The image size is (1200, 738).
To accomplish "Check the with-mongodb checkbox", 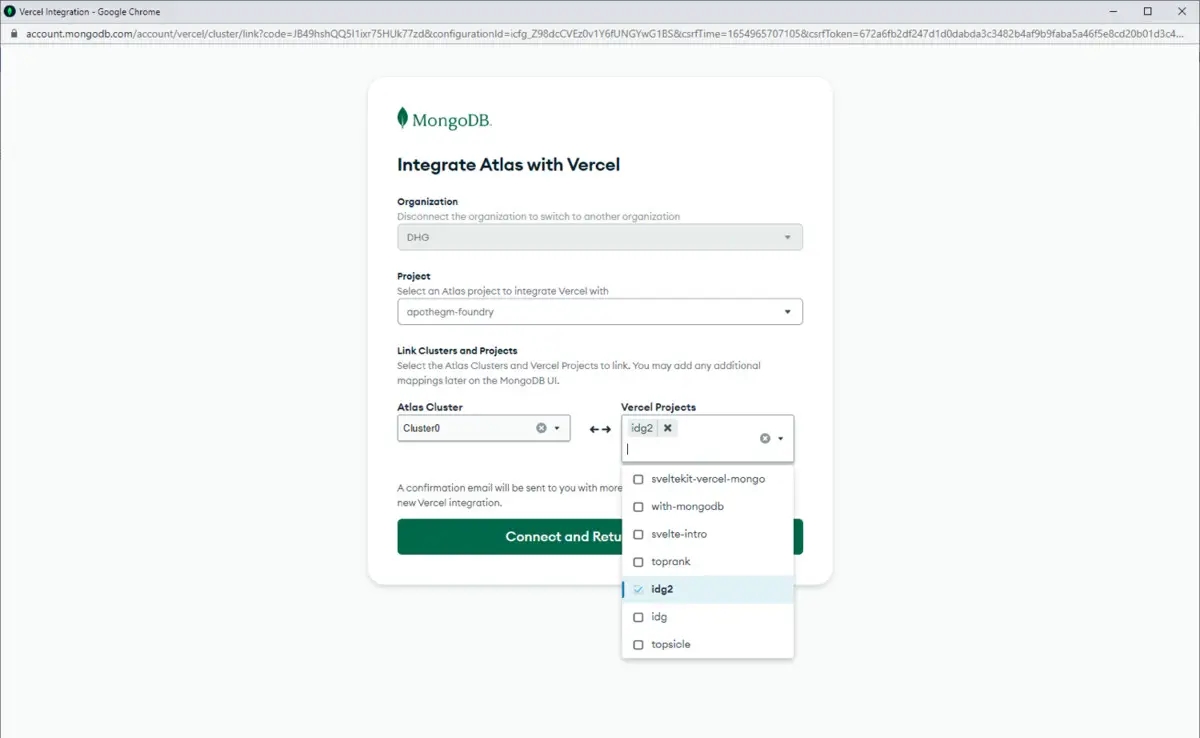I will (639, 507).
